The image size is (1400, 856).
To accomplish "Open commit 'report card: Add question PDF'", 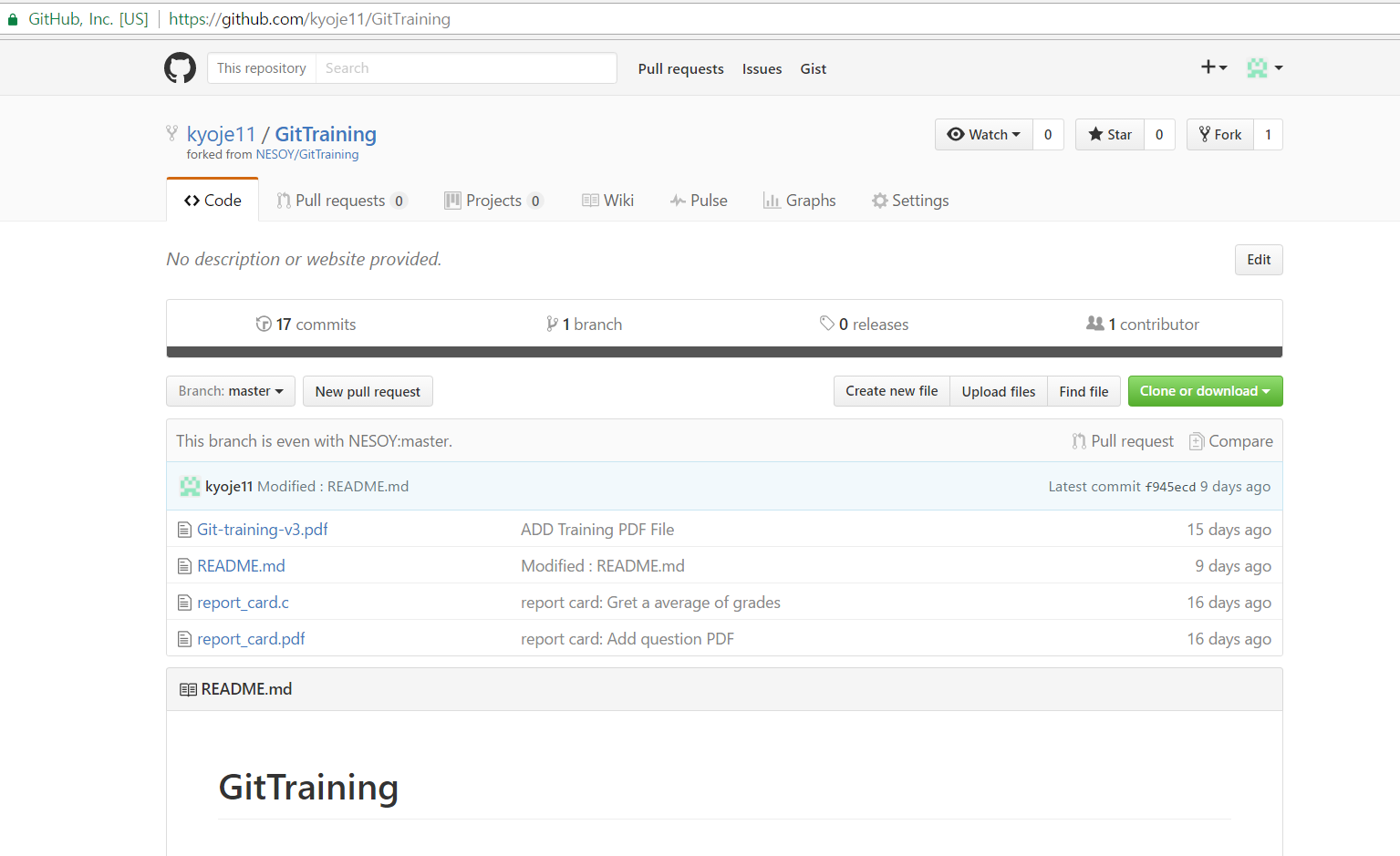I will [x=627, y=639].
